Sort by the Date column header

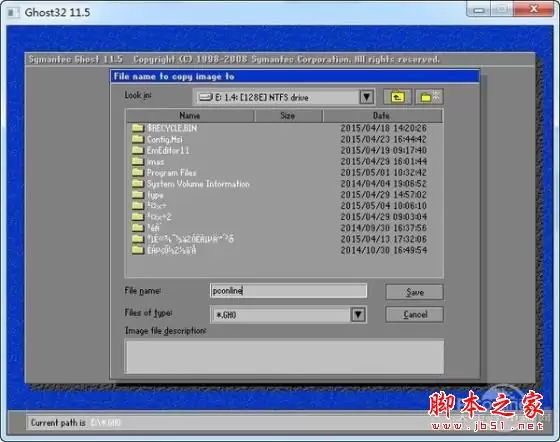click(382, 116)
